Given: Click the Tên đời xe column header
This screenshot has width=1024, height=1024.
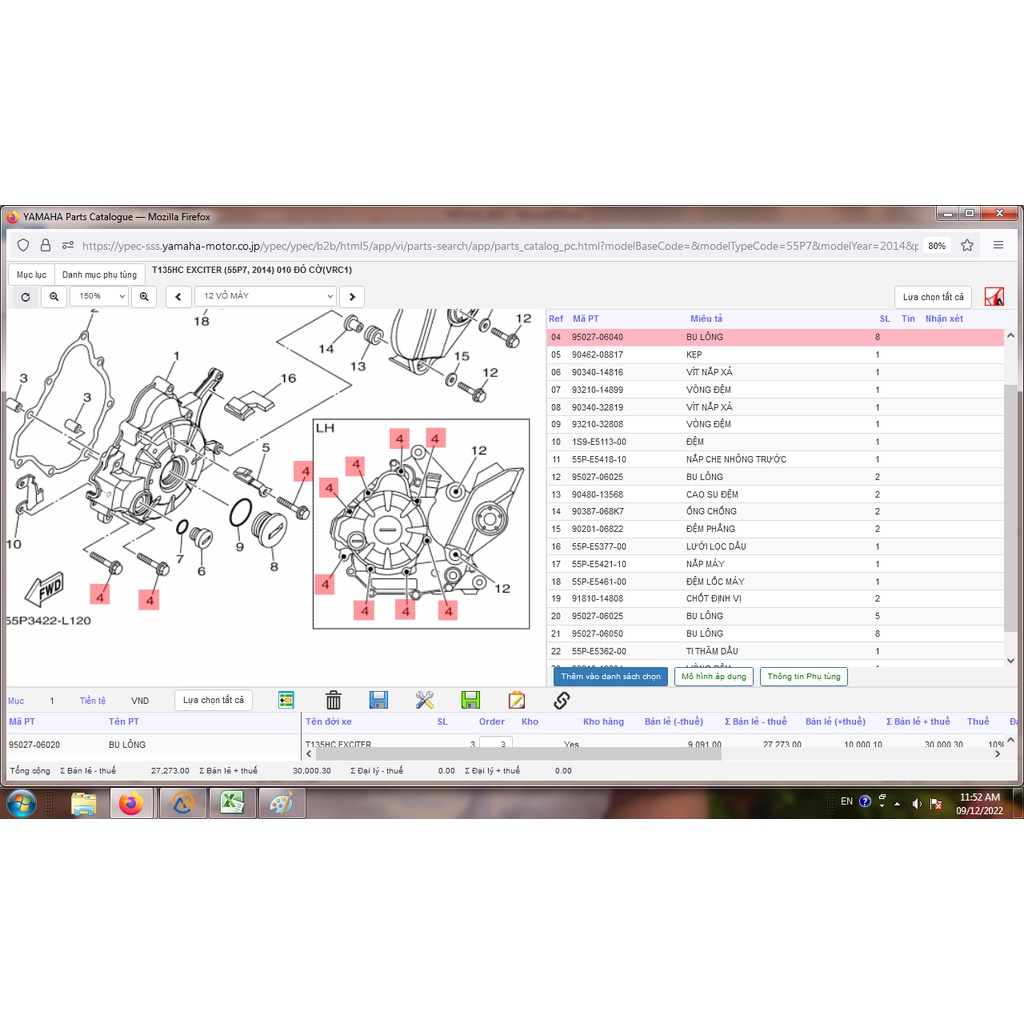Looking at the screenshot, I should point(328,722).
